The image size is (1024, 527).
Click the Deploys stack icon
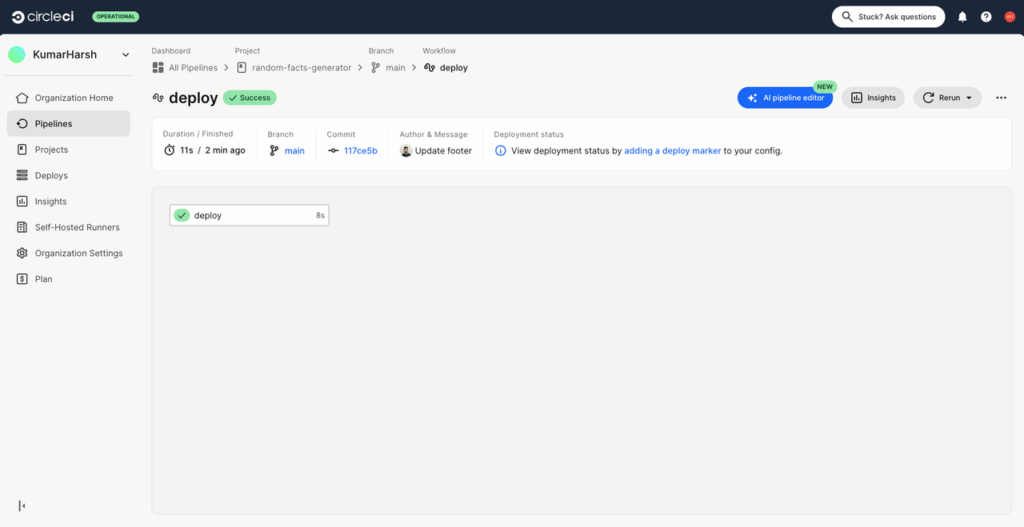coord(22,176)
